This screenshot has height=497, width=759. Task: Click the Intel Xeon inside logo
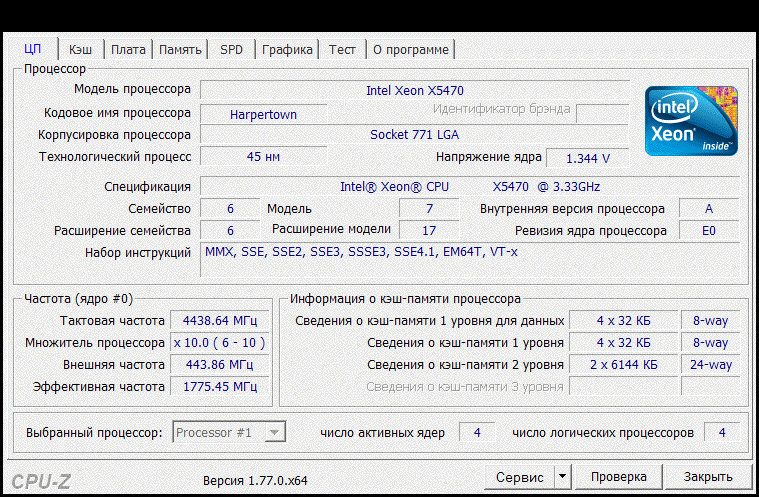click(x=691, y=121)
